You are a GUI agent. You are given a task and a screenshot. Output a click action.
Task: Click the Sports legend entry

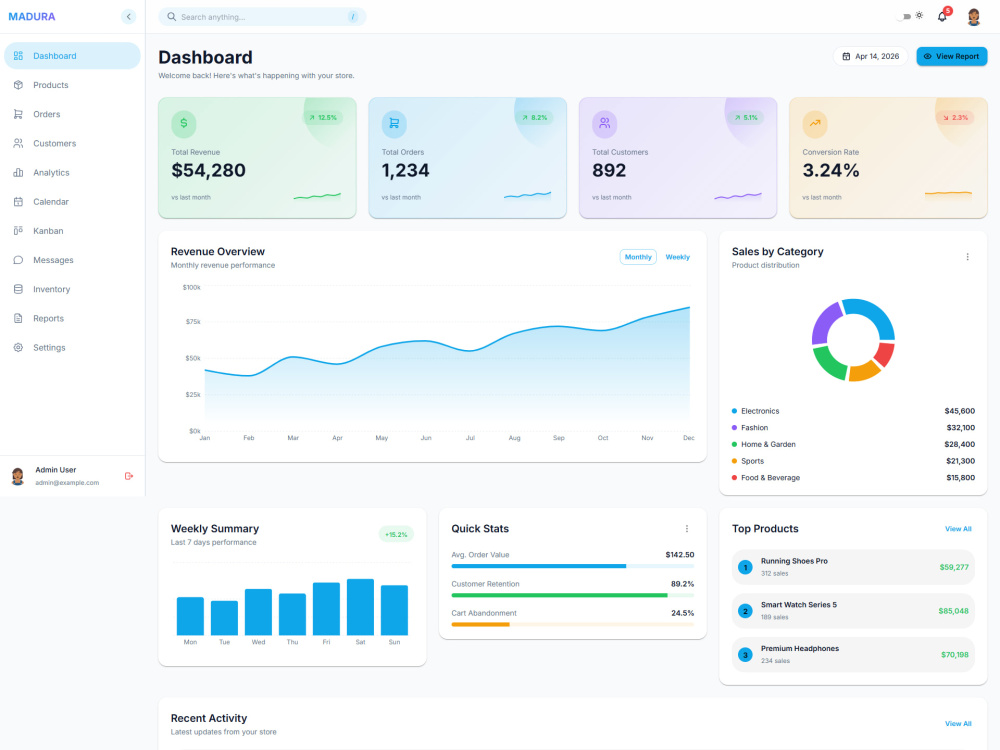click(853, 461)
